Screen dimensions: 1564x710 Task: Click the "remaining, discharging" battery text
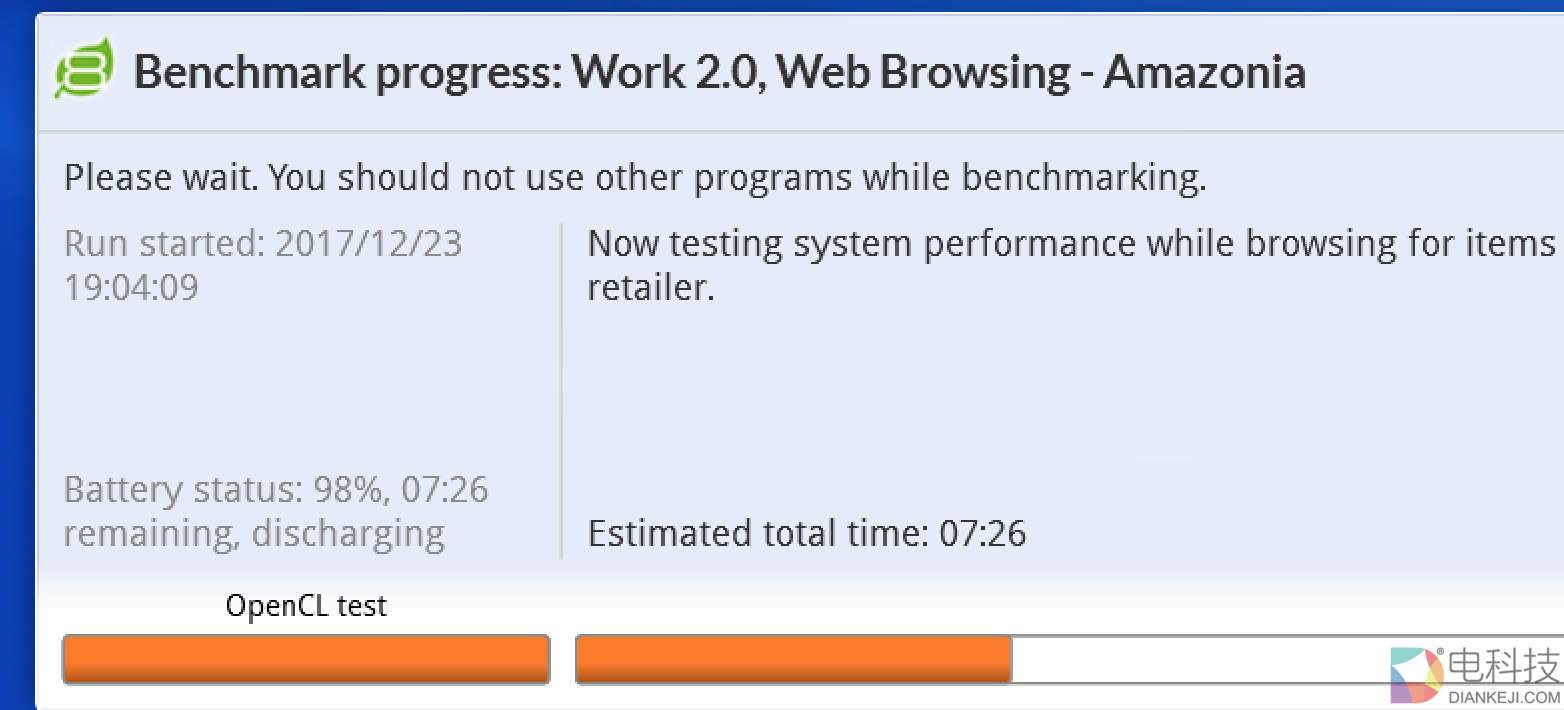coord(254,534)
